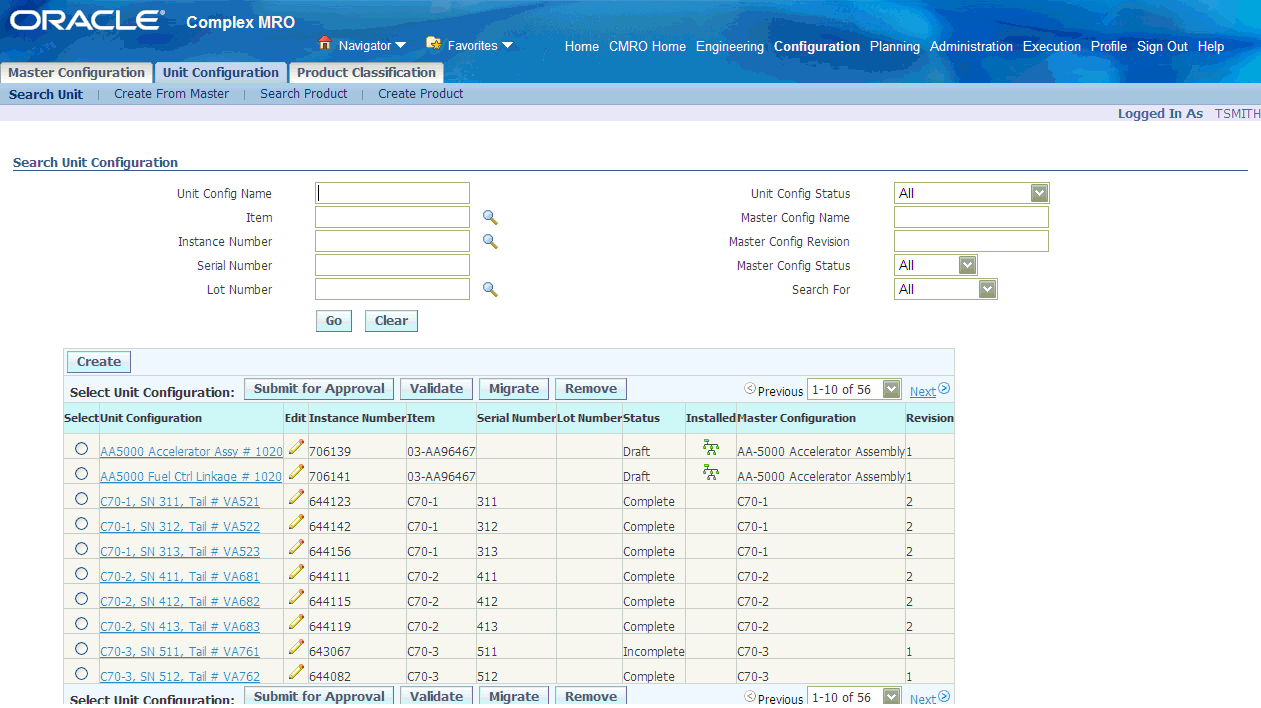The width and height of the screenshot is (1261, 708).
Task: Open Master Config Status dropdown
Action: pyautogui.click(x=935, y=265)
